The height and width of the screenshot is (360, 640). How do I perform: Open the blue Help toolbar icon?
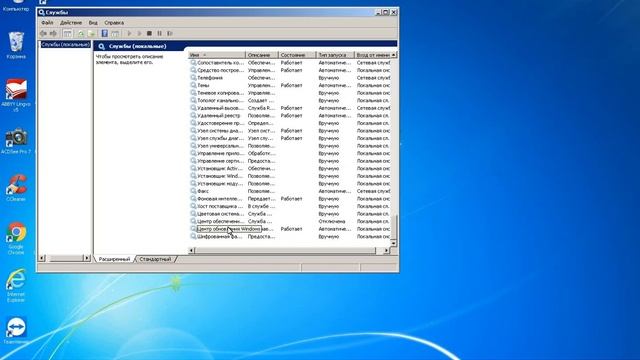pyautogui.click(x=104, y=33)
